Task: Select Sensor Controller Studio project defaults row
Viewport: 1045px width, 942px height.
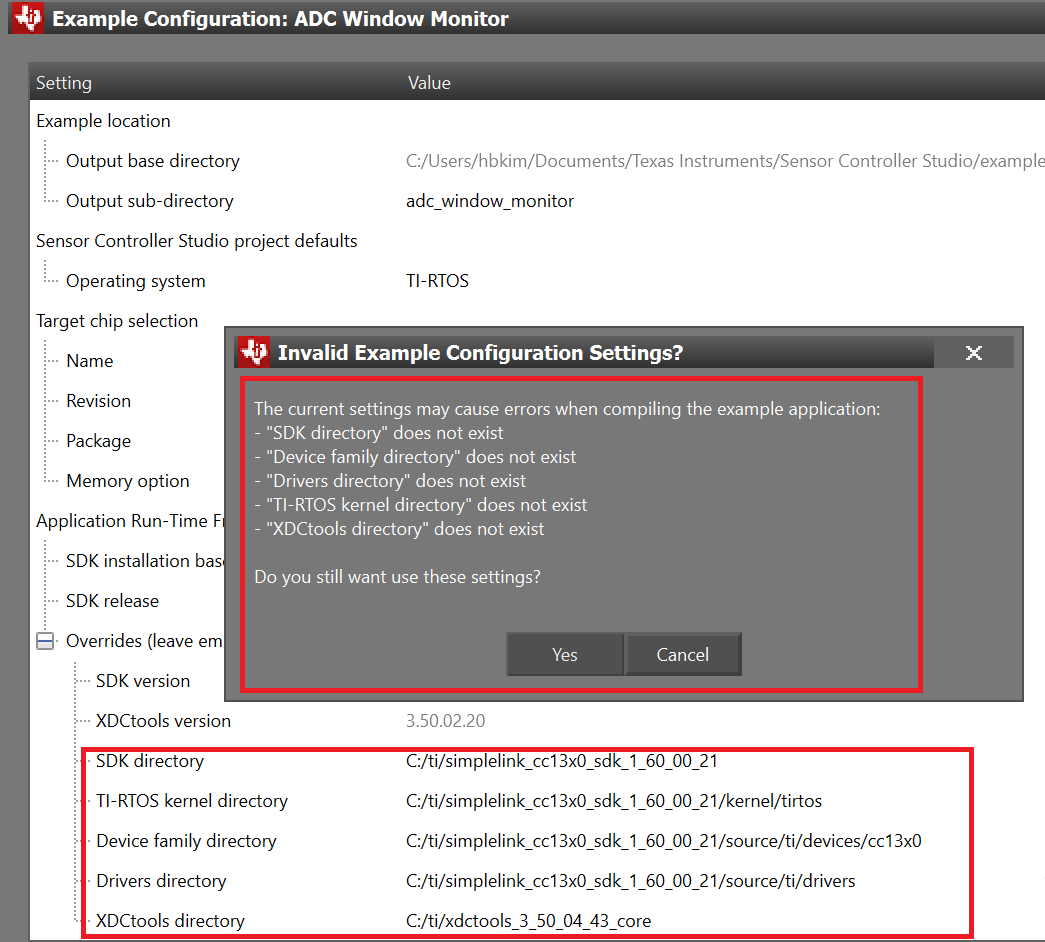Action: pyautogui.click(x=197, y=241)
